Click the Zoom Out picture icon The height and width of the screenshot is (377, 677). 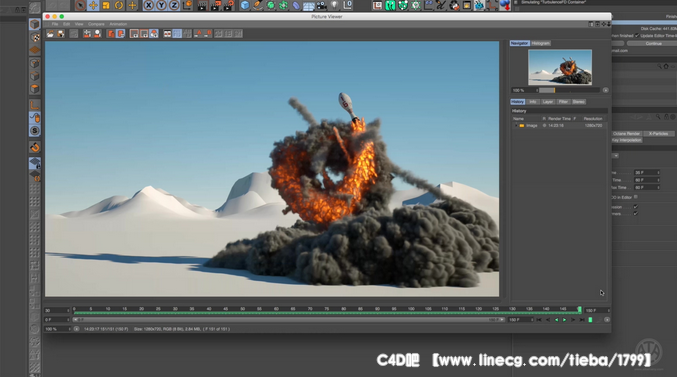coord(144,34)
